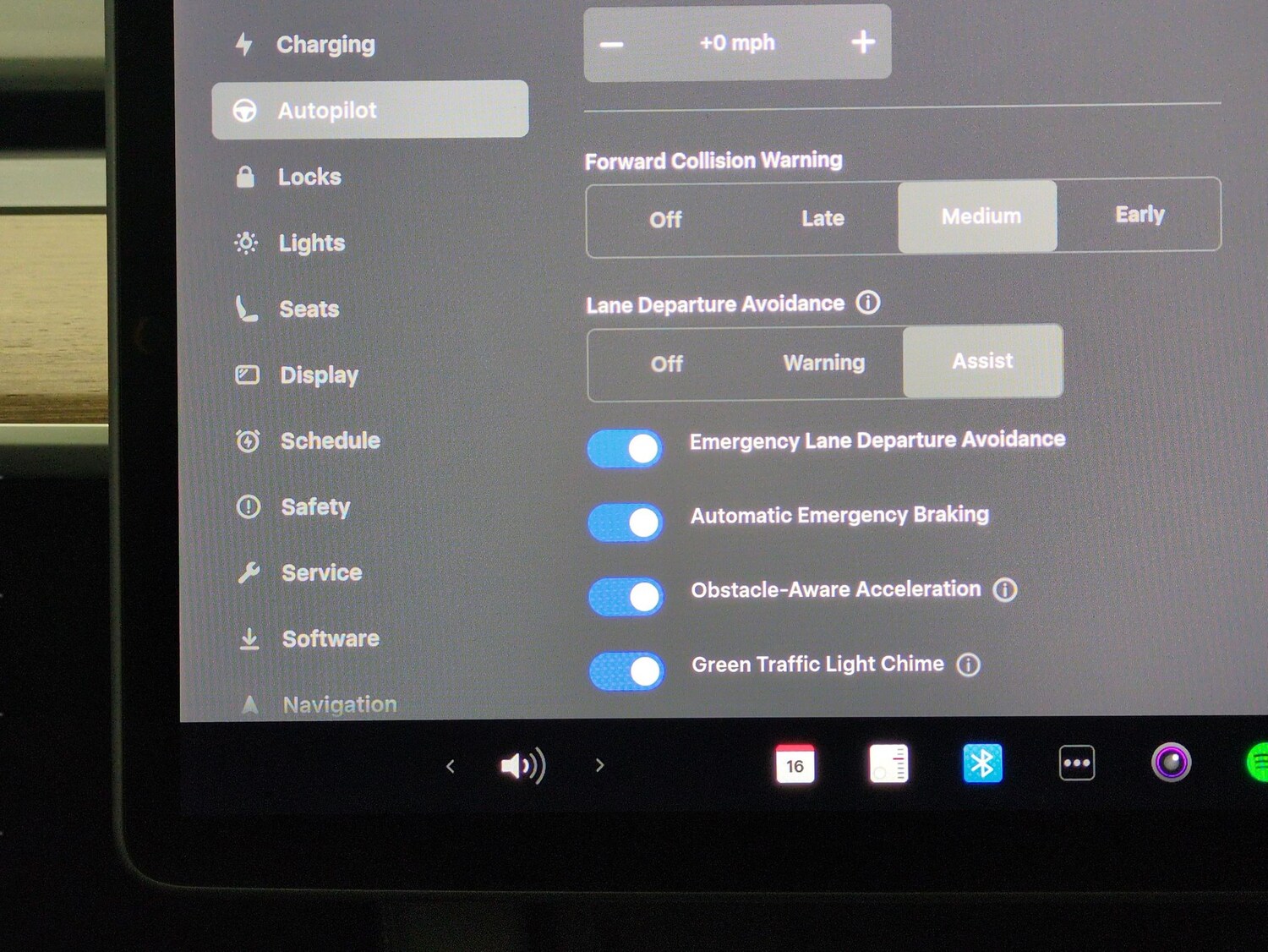
Task: Open the Obstacle-Aware Acceleration info tooltip
Action: tap(1005, 590)
